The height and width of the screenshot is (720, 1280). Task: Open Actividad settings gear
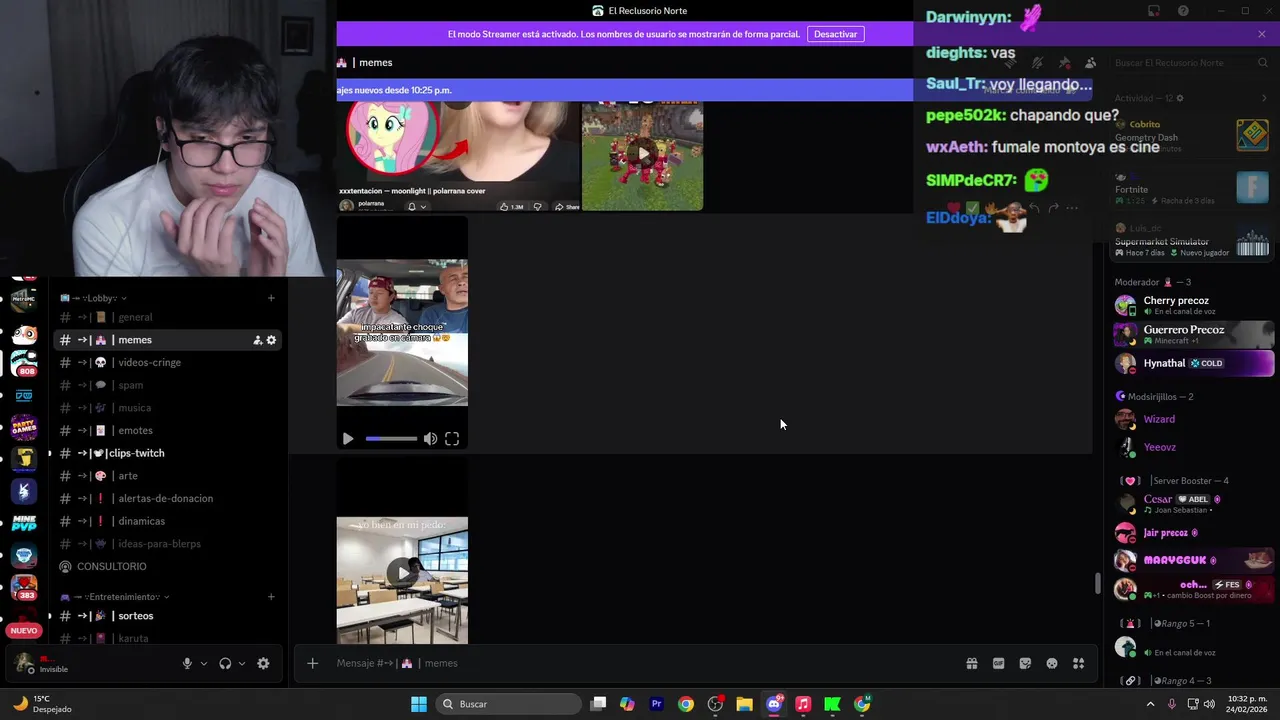point(1180,98)
